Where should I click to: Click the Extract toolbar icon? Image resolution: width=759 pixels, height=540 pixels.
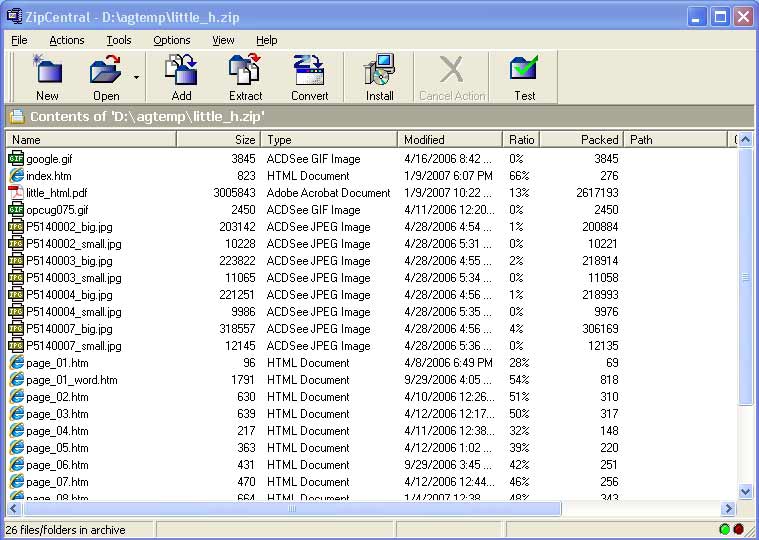pyautogui.click(x=245, y=72)
